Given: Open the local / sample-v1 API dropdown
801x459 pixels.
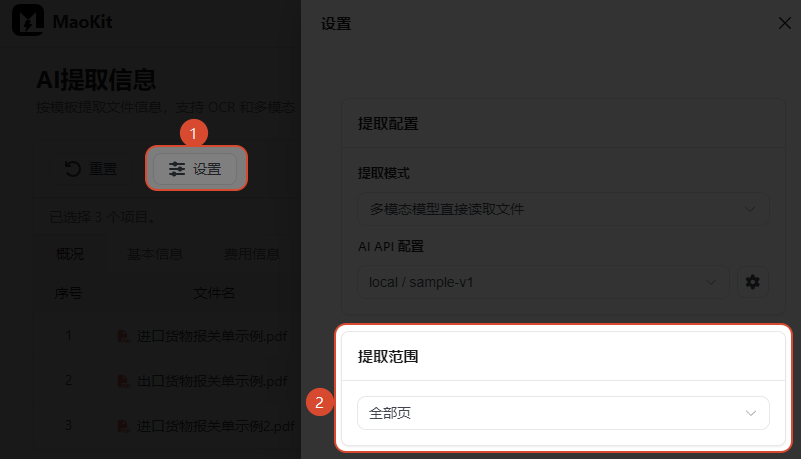Looking at the screenshot, I should pos(543,282).
